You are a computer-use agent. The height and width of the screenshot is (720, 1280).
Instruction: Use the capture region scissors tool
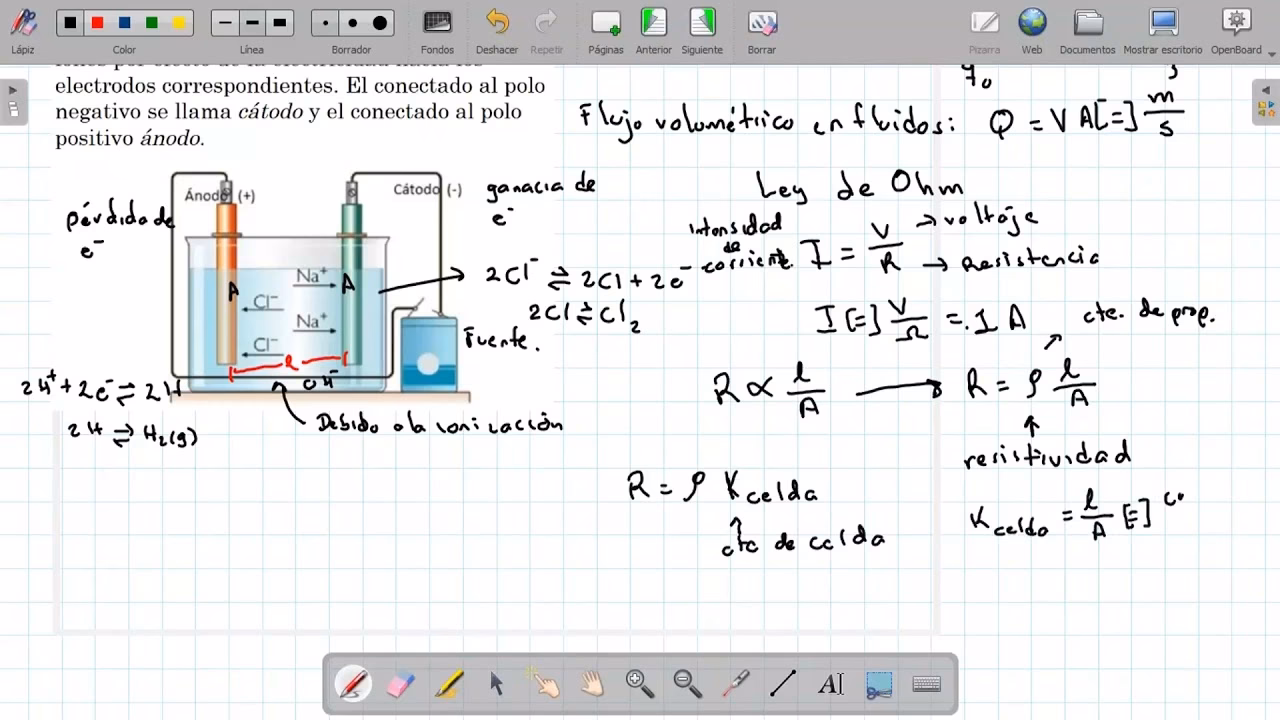(x=879, y=684)
